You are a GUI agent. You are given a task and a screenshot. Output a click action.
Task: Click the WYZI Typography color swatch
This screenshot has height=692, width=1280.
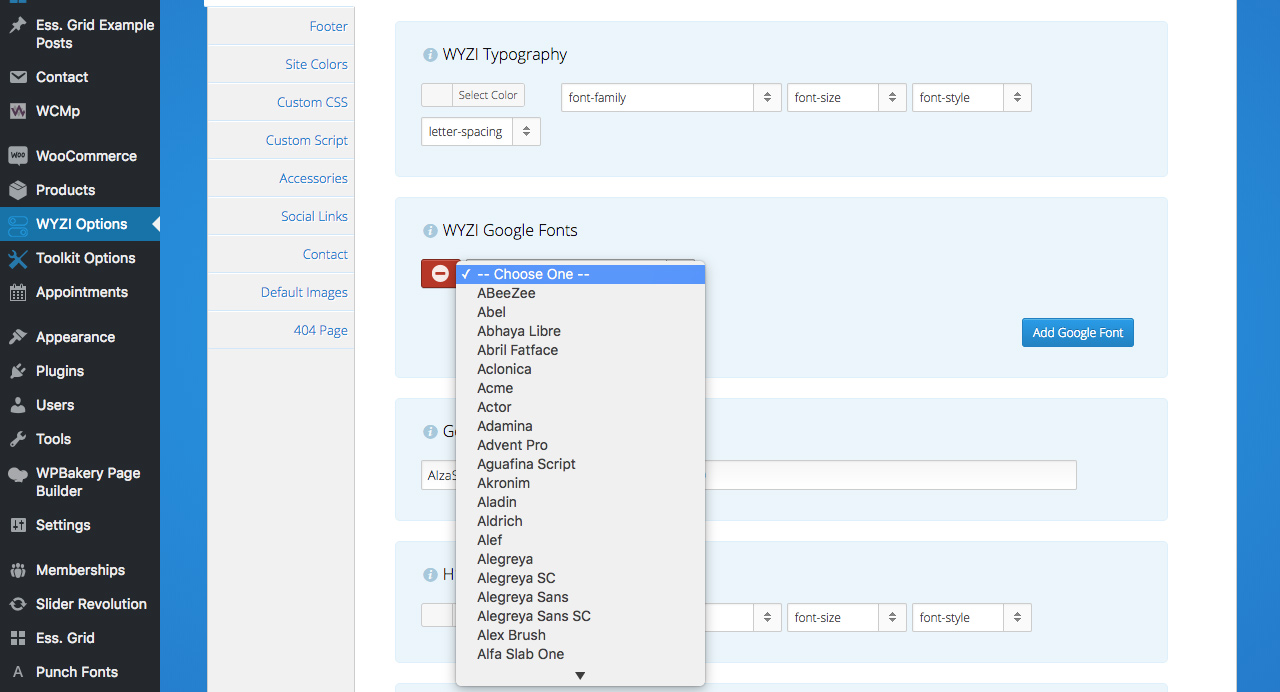(x=437, y=96)
